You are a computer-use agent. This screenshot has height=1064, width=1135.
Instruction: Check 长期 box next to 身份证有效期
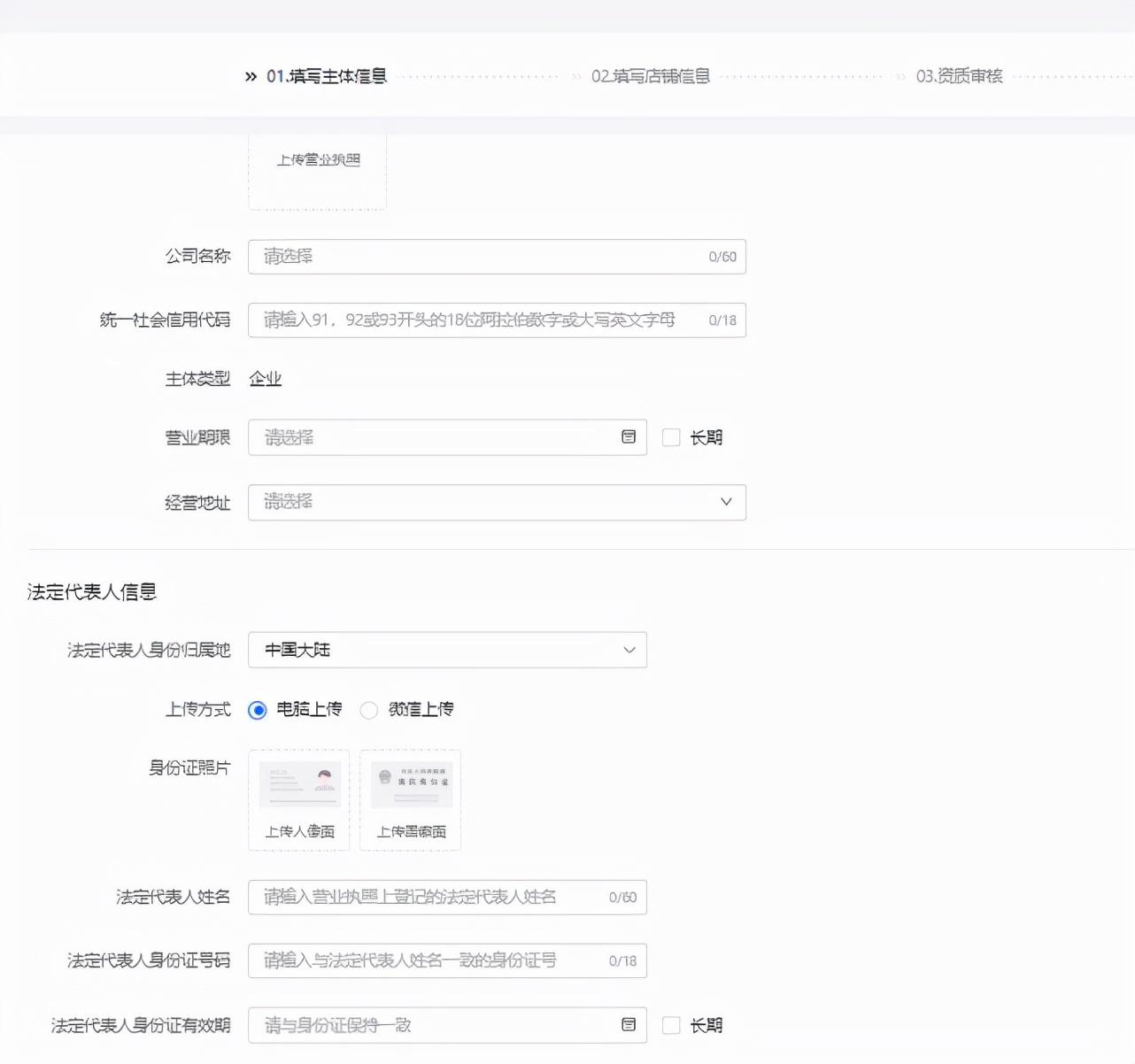671,1025
